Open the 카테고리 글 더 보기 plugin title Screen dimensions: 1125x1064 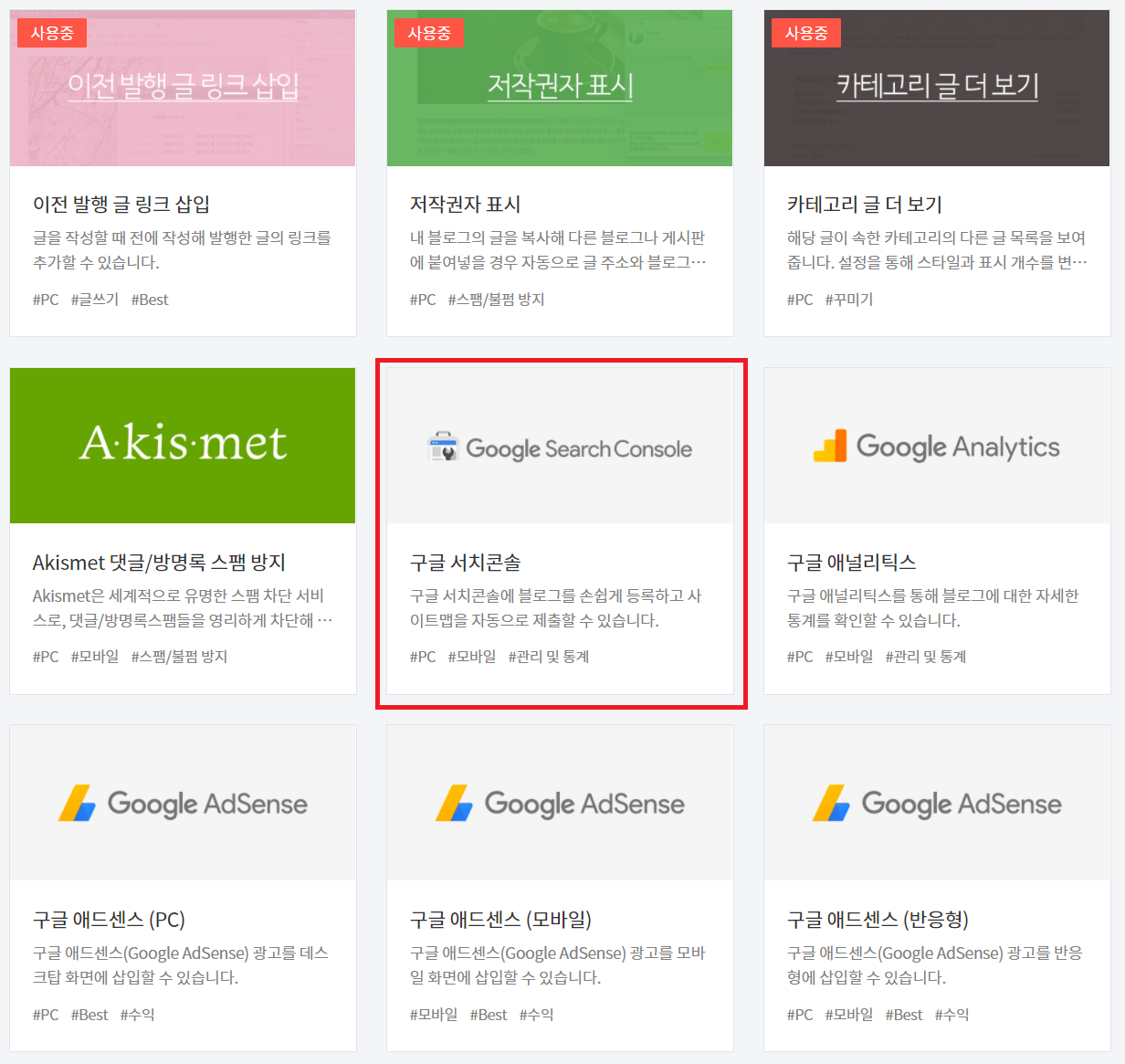(x=865, y=205)
